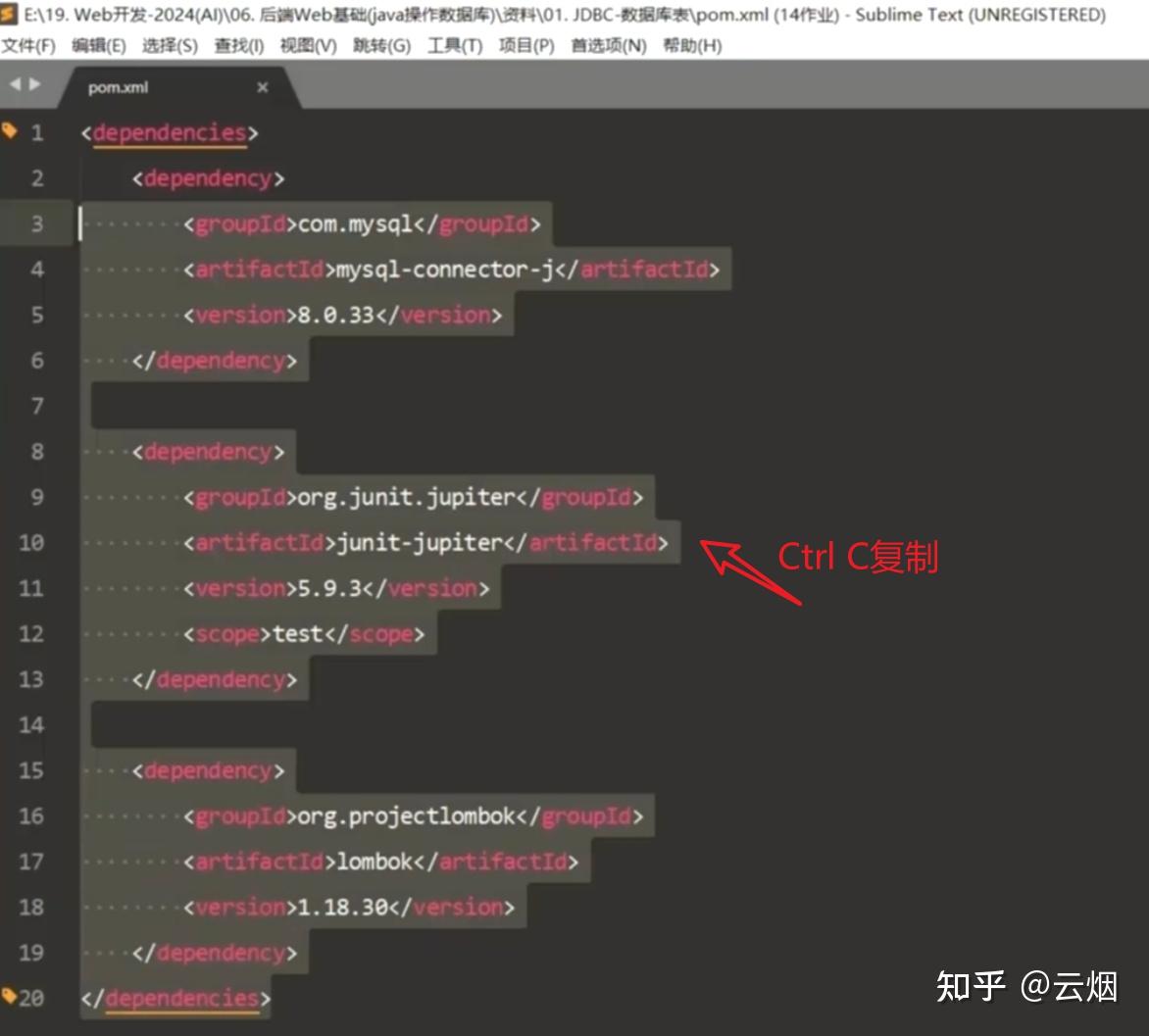Click the orange bookmark tag on line 20
This screenshot has height=1036, width=1149.
point(9,997)
